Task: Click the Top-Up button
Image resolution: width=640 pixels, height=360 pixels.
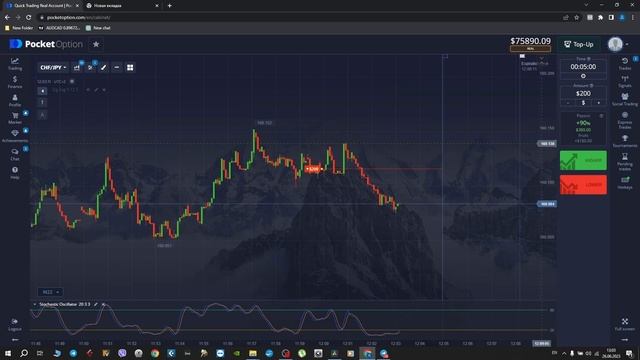Action: point(578,44)
